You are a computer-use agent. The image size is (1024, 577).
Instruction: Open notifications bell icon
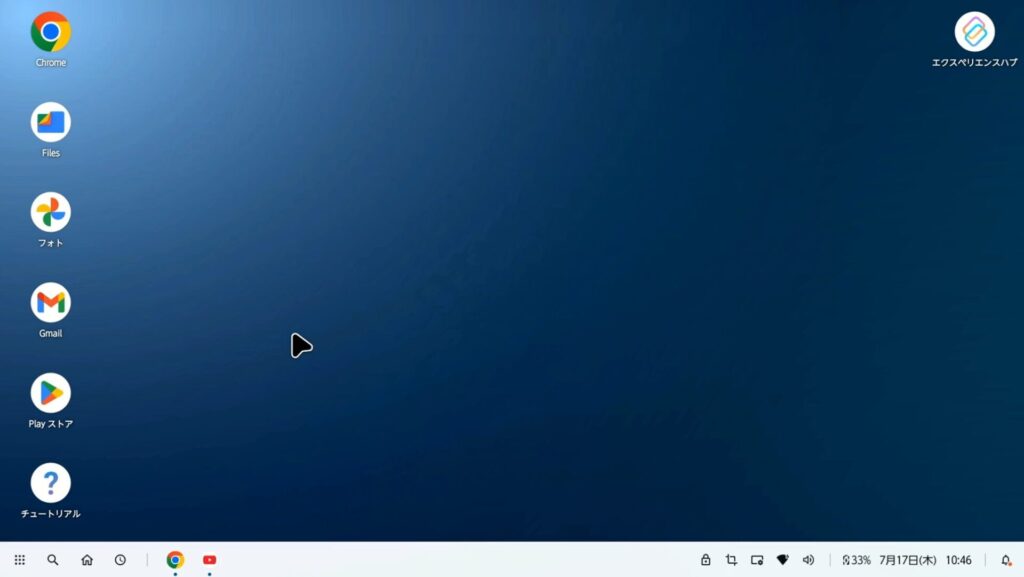coord(1006,560)
